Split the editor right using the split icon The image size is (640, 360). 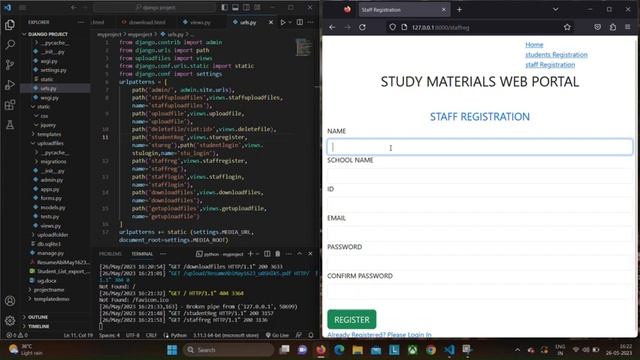point(300,22)
